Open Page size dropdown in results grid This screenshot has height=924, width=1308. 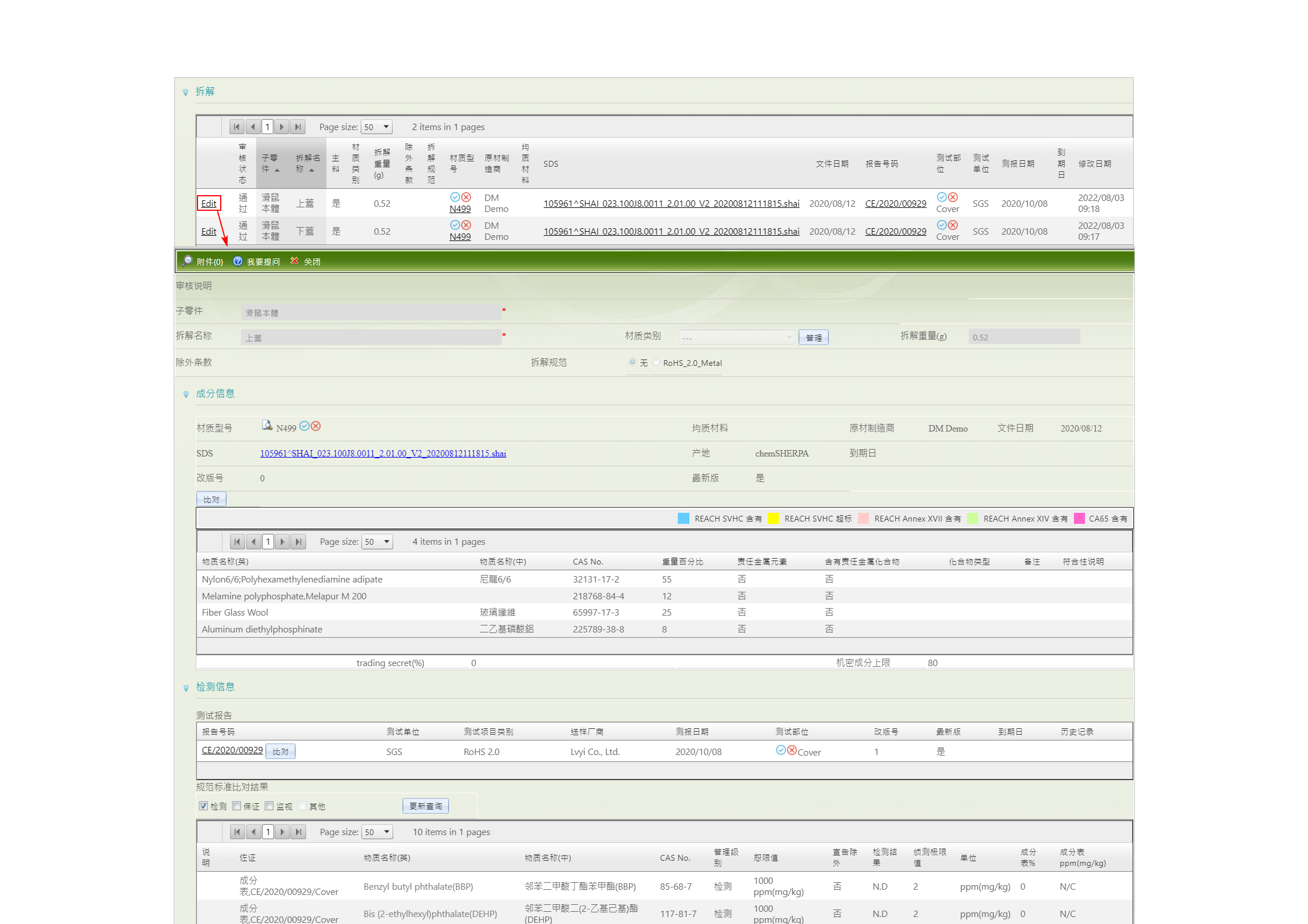point(378,832)
